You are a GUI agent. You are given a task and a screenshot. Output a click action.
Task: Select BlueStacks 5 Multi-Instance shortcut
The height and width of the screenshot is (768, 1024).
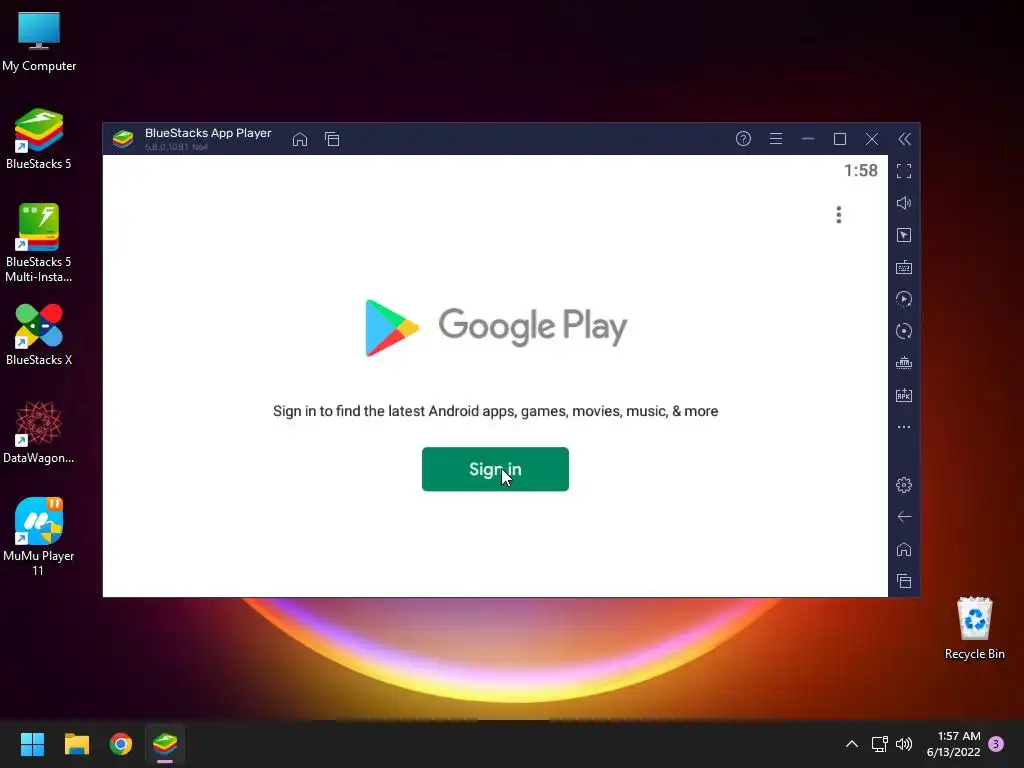(x=39, y=243)
